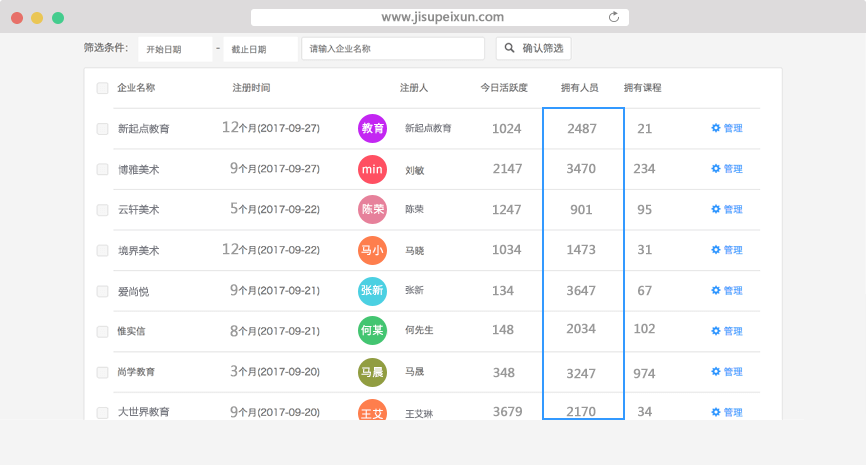Click gear icon in 云轩美术 row
This screenshot has width=866, height=465.
716,209
